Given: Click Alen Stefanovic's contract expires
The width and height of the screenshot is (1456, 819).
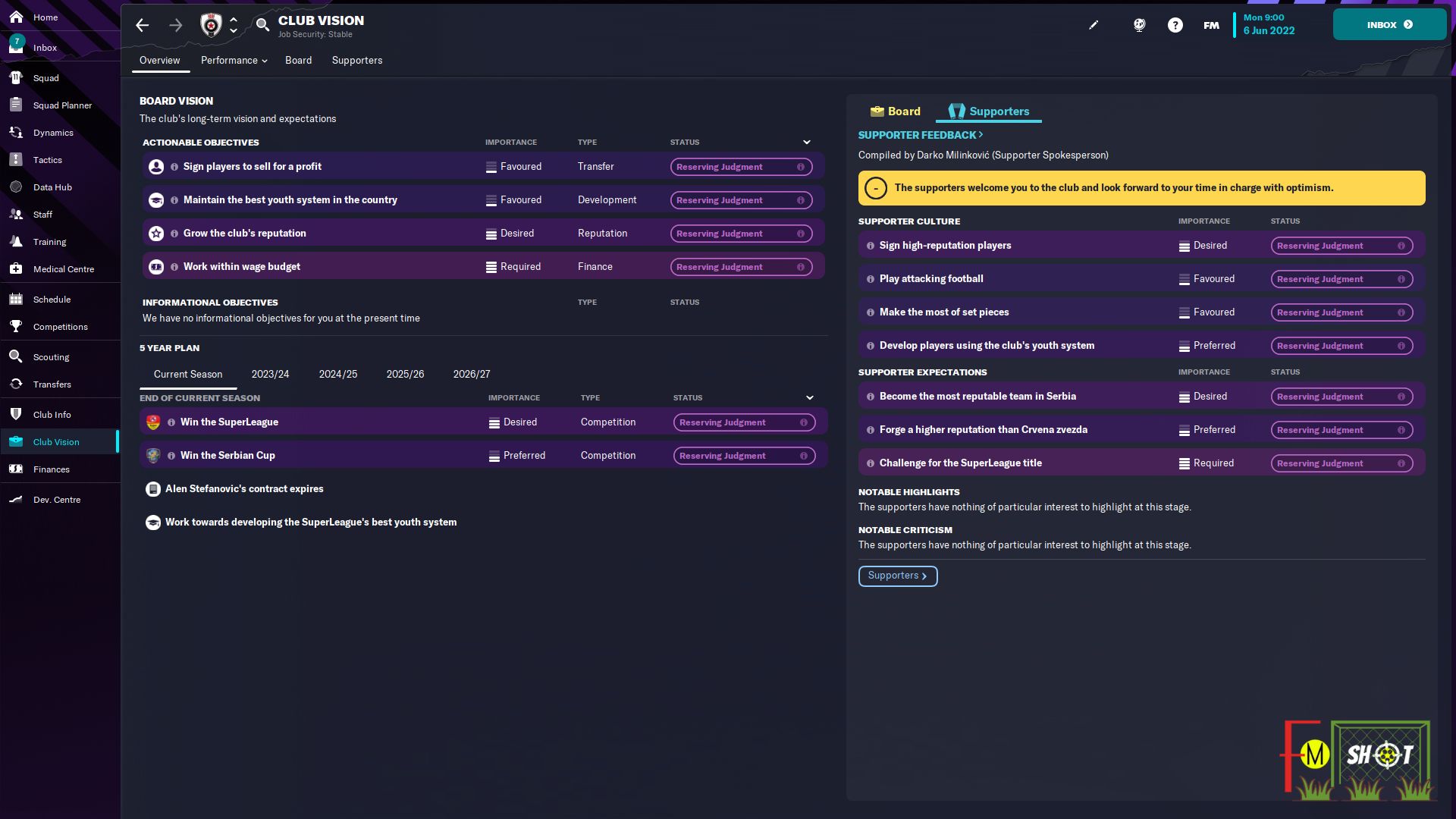Looking at the screenshot, I should (244, 489).
